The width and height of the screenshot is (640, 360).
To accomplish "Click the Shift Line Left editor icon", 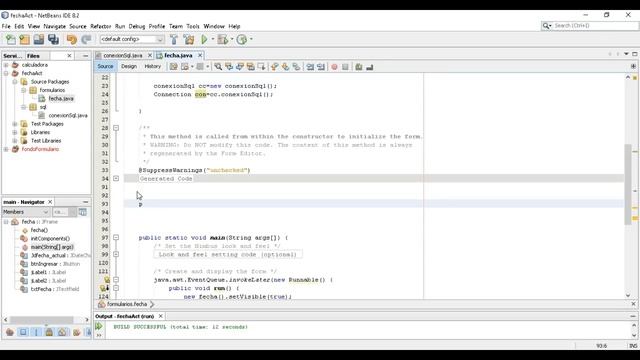I will coord(310,67).
